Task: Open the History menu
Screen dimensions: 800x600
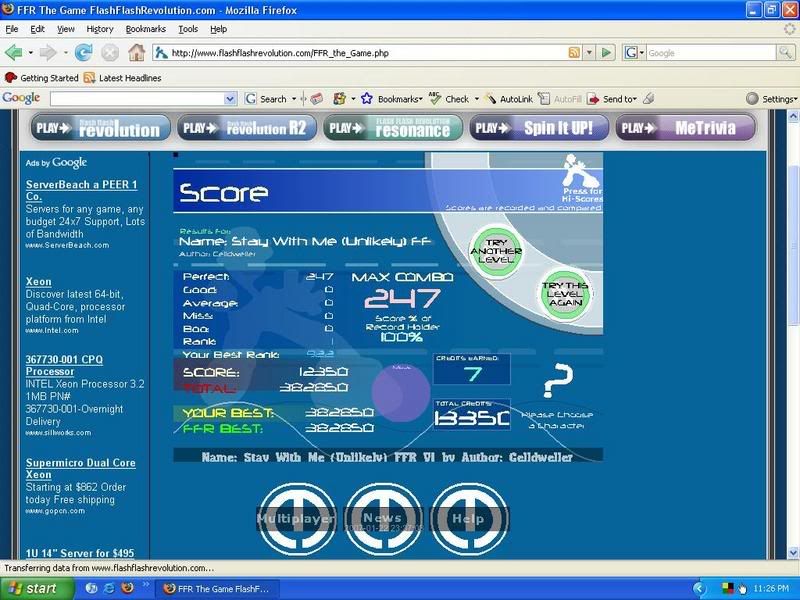Action: (100, 29)
